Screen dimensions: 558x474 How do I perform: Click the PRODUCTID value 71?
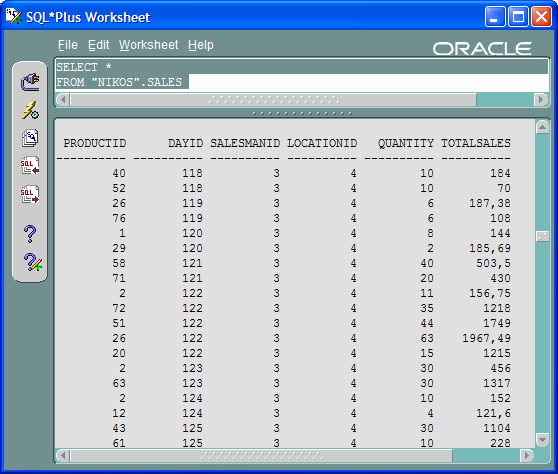(x=119, y=278)
